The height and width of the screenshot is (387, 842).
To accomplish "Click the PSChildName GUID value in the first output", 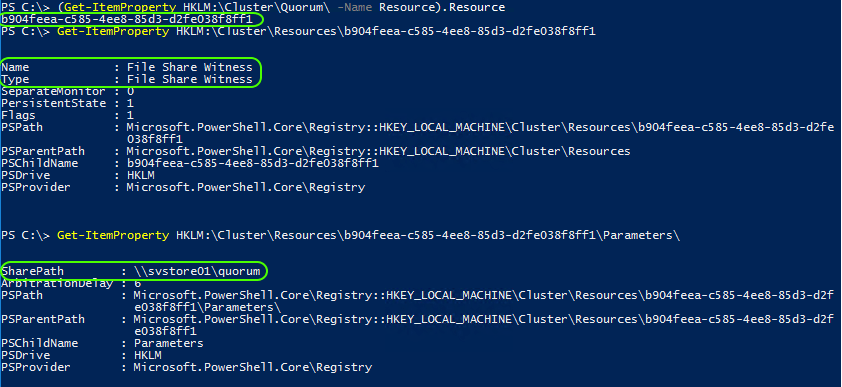I will point(253,163).
